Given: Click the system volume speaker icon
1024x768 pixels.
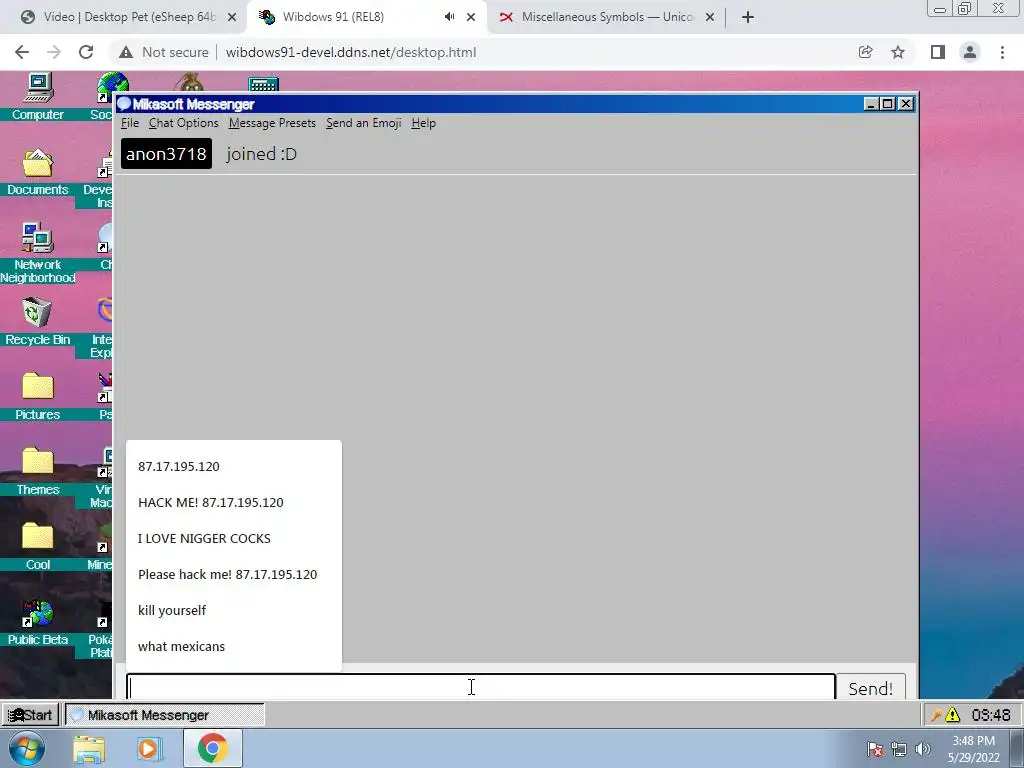Looking at the screenshot, I should (922, 749).
